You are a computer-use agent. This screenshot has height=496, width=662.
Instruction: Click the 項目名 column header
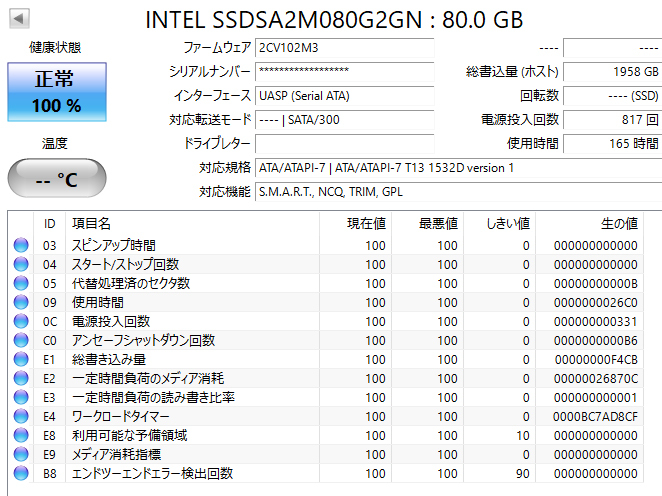pyautogui.click(x=193, y=223)
